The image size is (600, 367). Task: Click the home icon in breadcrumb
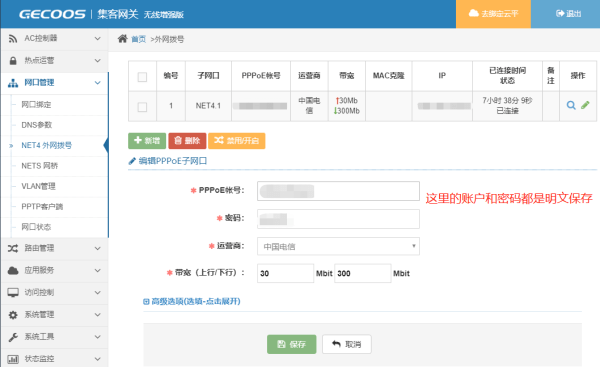pyautogui.click(x=122, y=39)
